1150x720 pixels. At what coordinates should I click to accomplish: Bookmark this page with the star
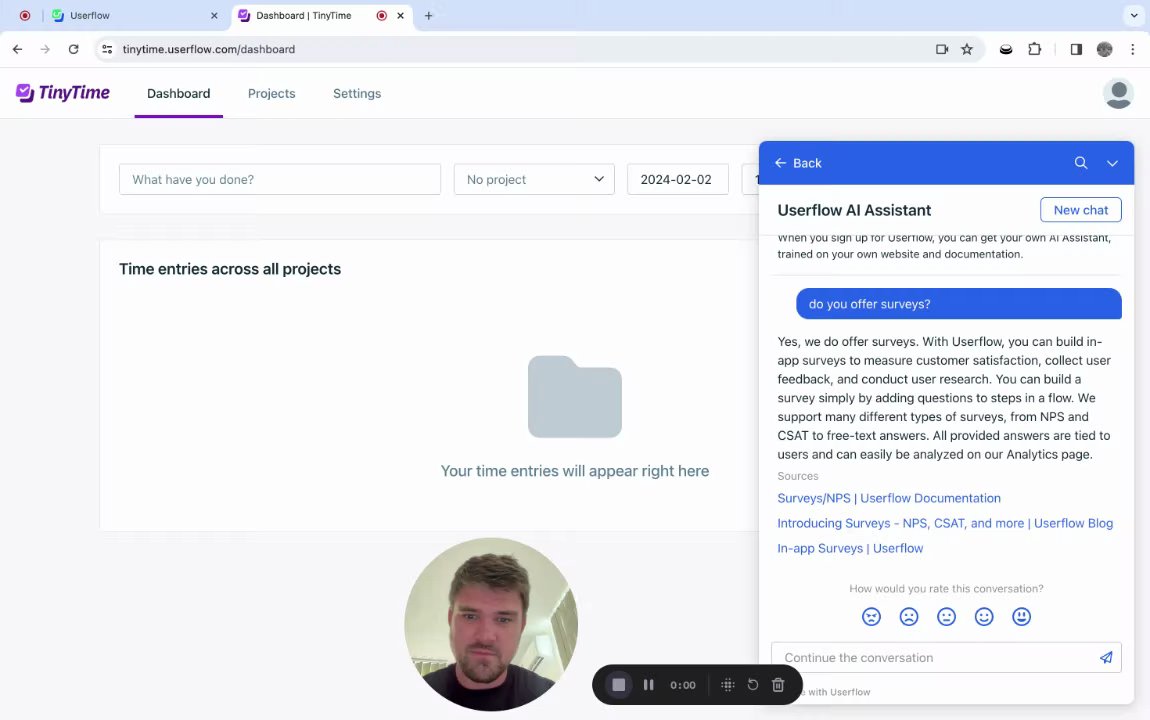coord(967,49)
